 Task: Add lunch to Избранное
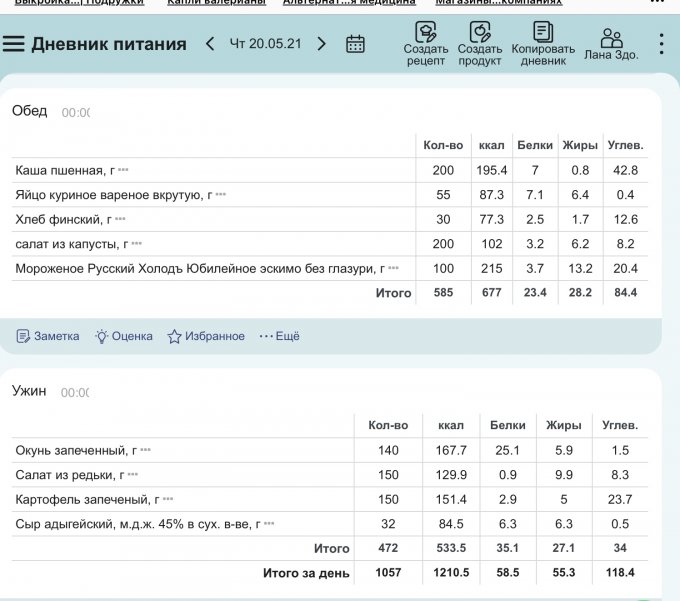(206, 336)
